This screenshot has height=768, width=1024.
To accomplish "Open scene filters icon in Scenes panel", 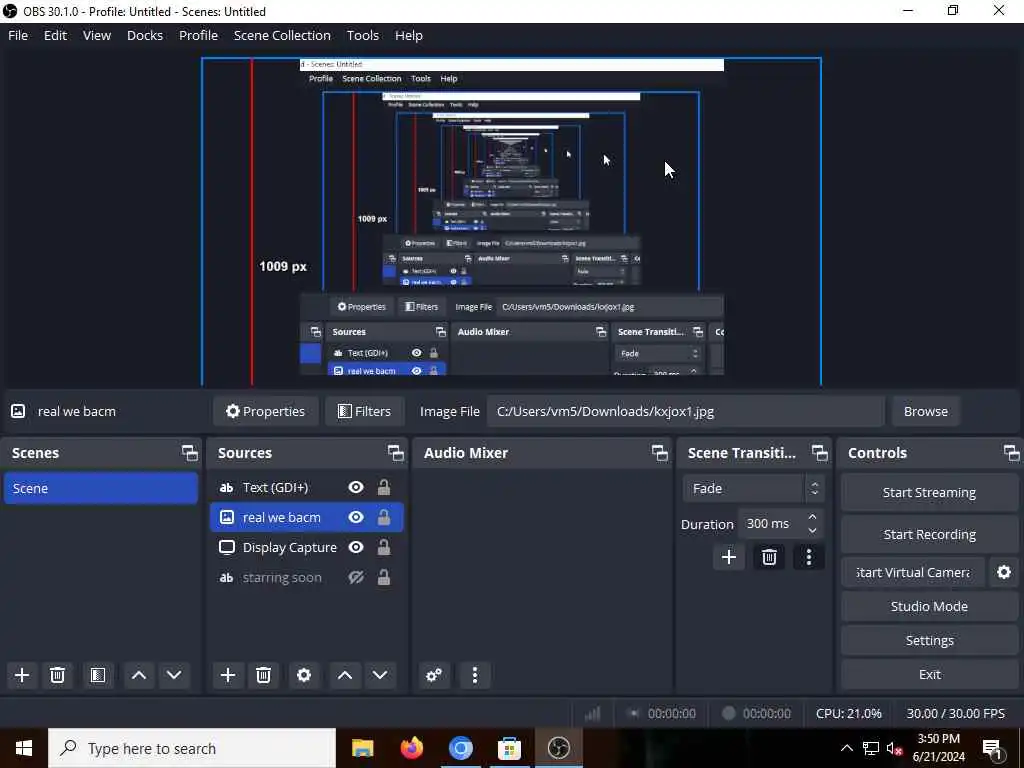I will [98, 675].
